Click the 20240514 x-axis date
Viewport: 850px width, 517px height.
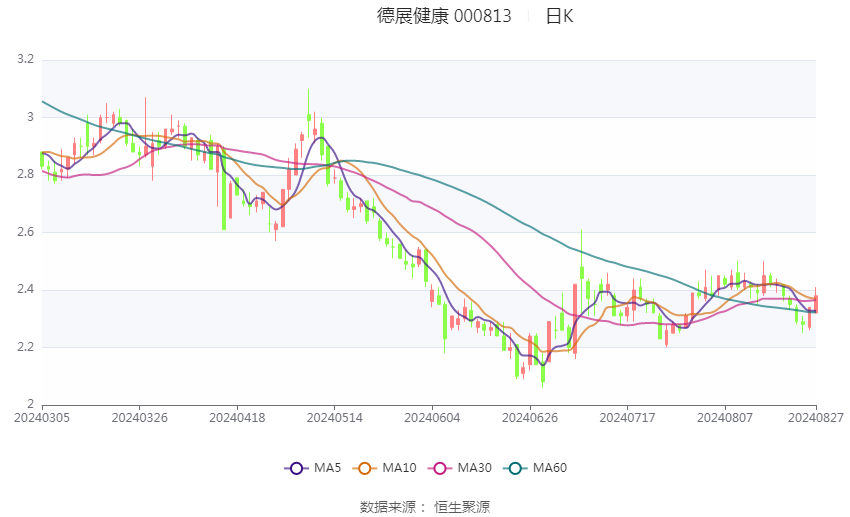[x=334, y=418]
